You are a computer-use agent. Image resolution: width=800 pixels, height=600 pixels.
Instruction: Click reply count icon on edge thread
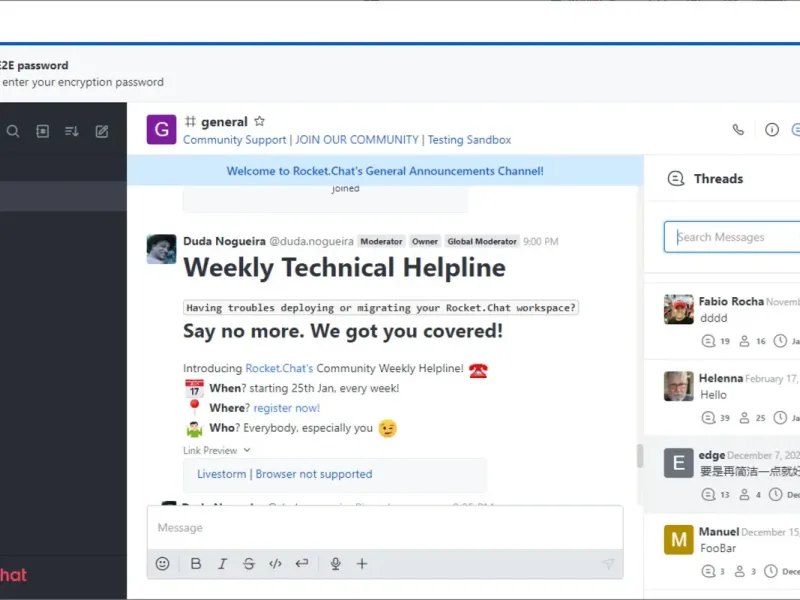pyautogui.click(x=708, y=494)
